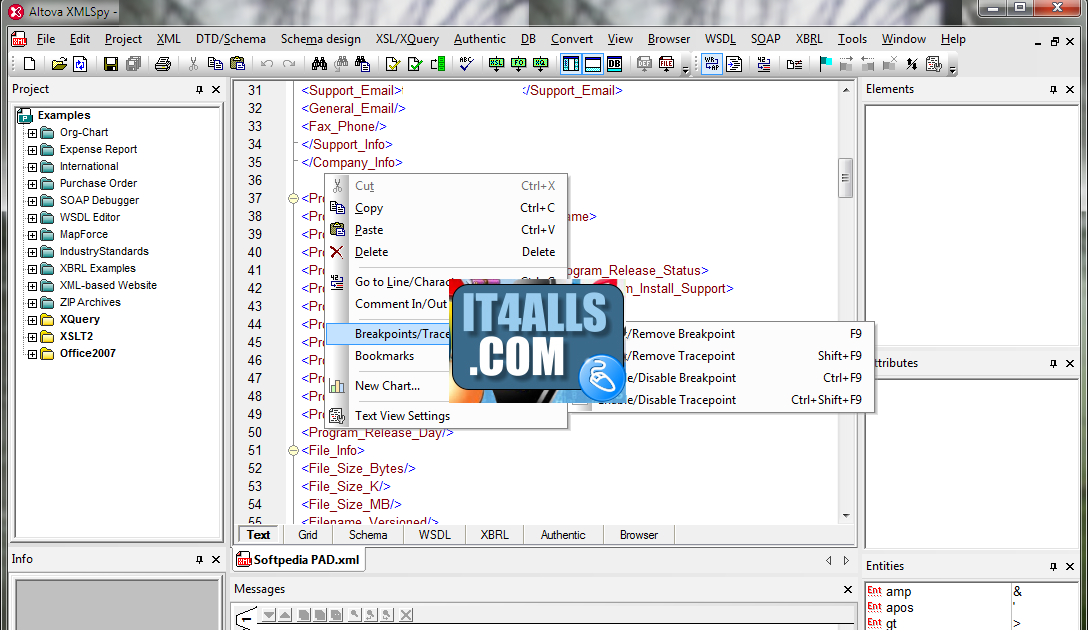Click the Open file folder icon
Image resolution: width=1088 pixels, height=630 pixels.
click(x=59, y=64)
